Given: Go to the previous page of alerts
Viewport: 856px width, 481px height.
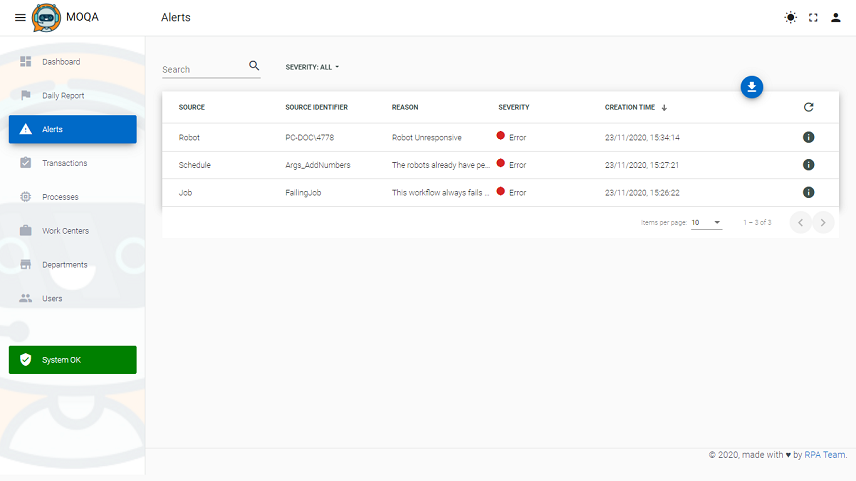Looking at the screenshot, I should (800, 222).
